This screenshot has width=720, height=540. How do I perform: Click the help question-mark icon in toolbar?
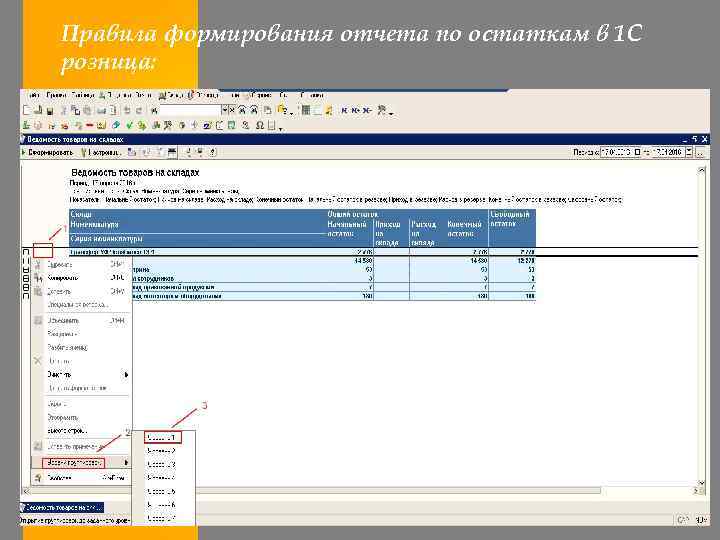[x=283, y=110]
